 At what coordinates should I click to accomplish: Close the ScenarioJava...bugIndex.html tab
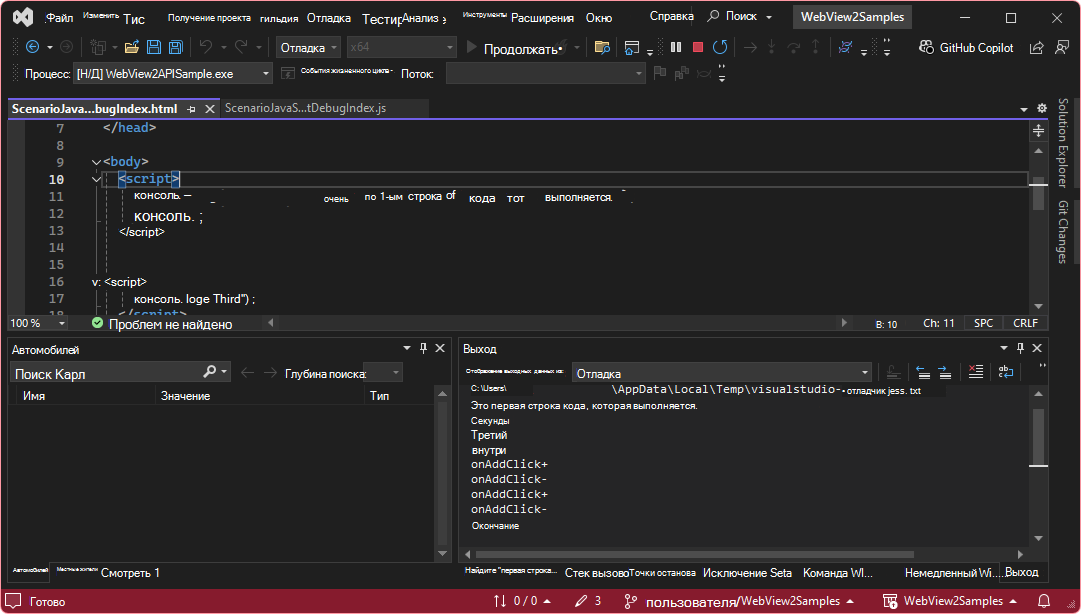click(x=210, y=109)
